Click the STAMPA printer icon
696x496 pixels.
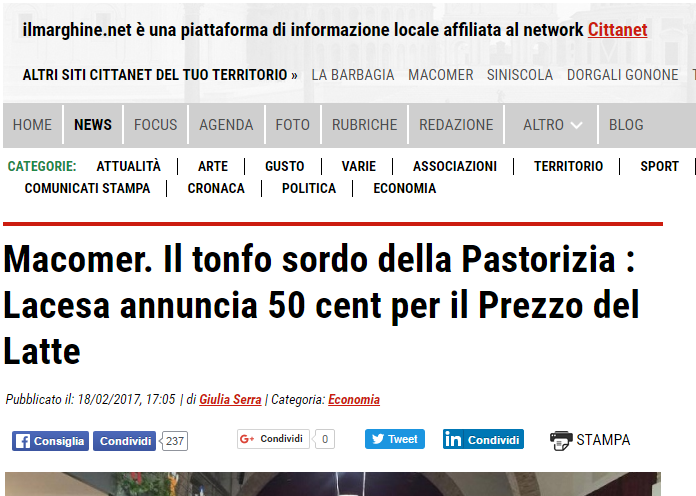(x=562, y=440)
